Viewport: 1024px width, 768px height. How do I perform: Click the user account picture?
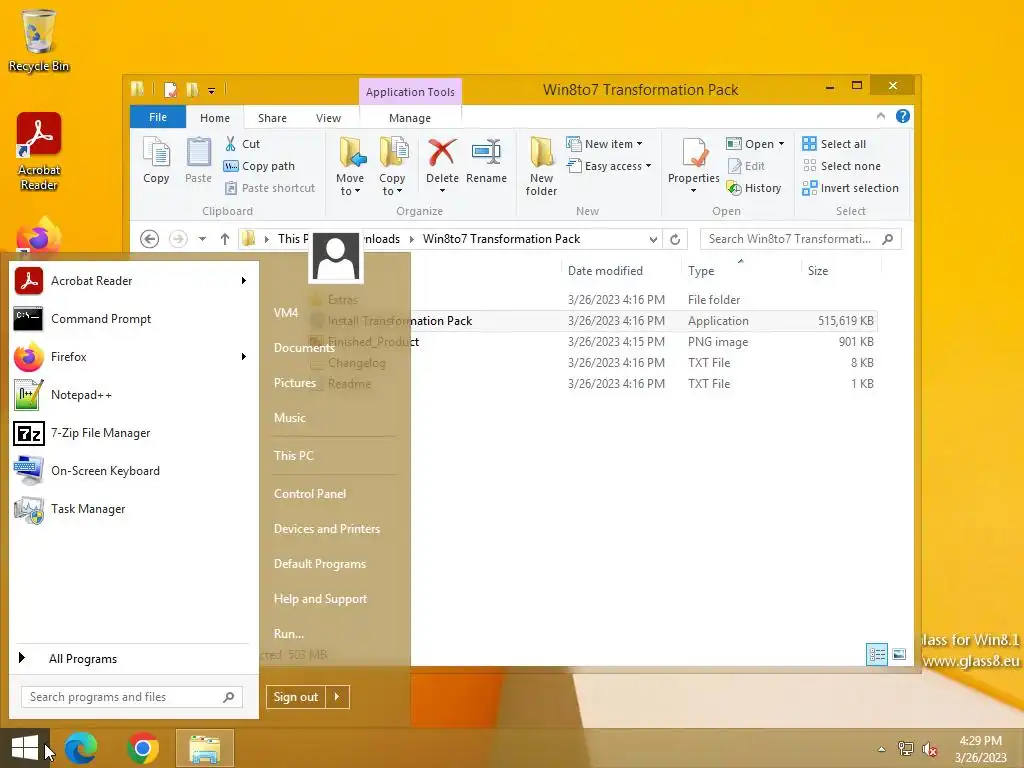336,257
